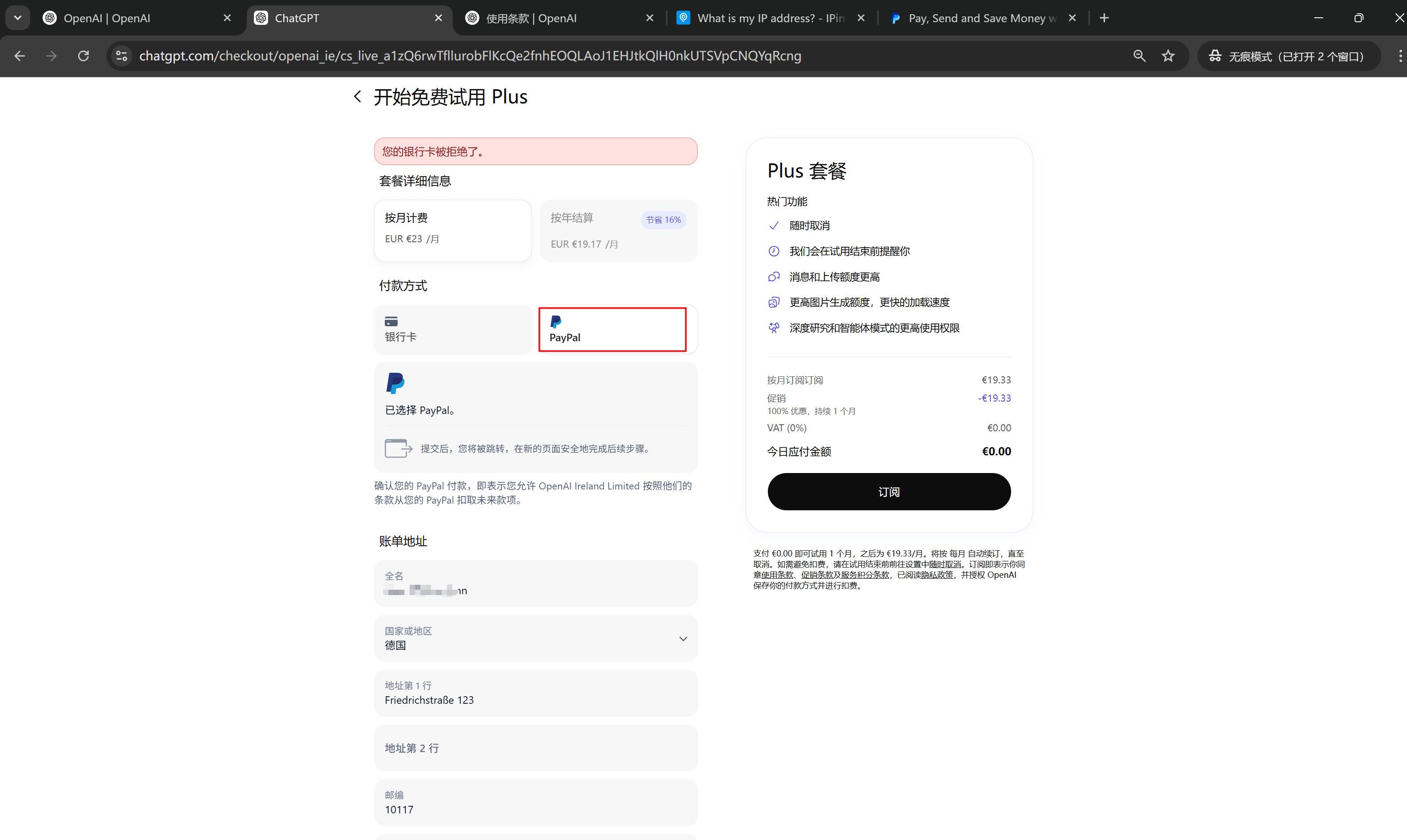The image size is (1407, 840).
Task: Click the browser address bar URL
Action: 470,56
